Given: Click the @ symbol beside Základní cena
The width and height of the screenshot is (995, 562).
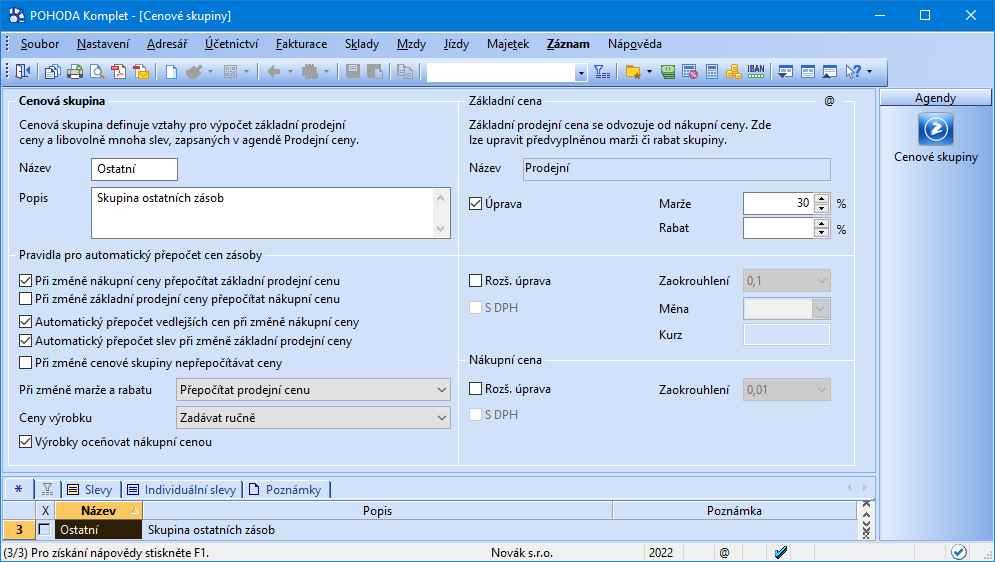Looking at the screenshot, I should tap(829, 101).
